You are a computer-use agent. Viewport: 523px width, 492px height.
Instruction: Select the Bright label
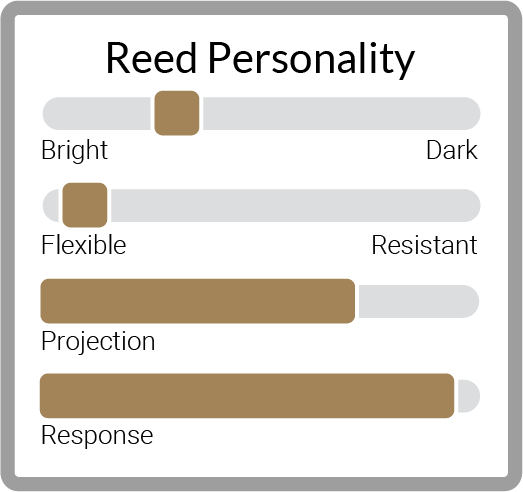coord(75,150)
